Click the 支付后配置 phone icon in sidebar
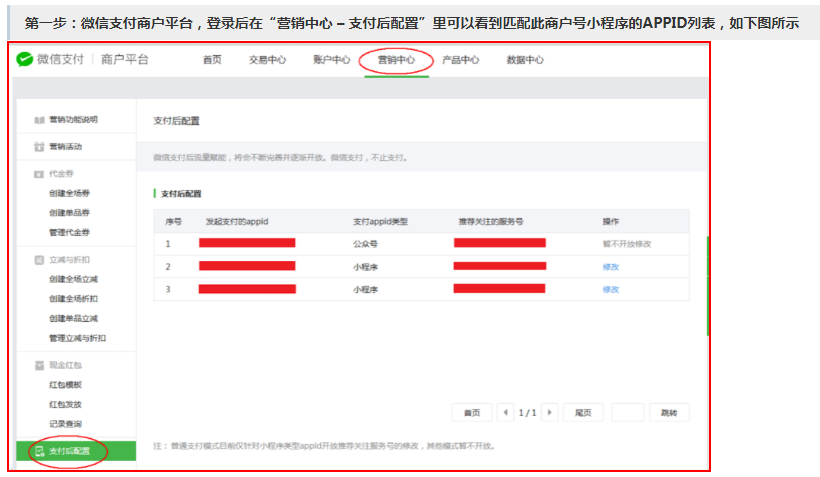This screenshot has height=477, width=820. tap(40, 451)
